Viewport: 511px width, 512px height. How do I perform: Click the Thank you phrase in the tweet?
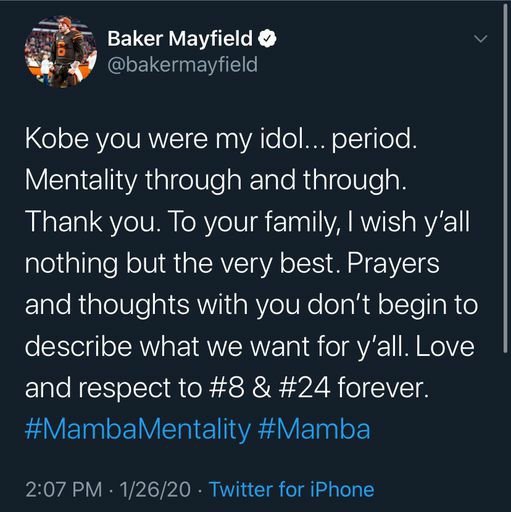[91, 223]
